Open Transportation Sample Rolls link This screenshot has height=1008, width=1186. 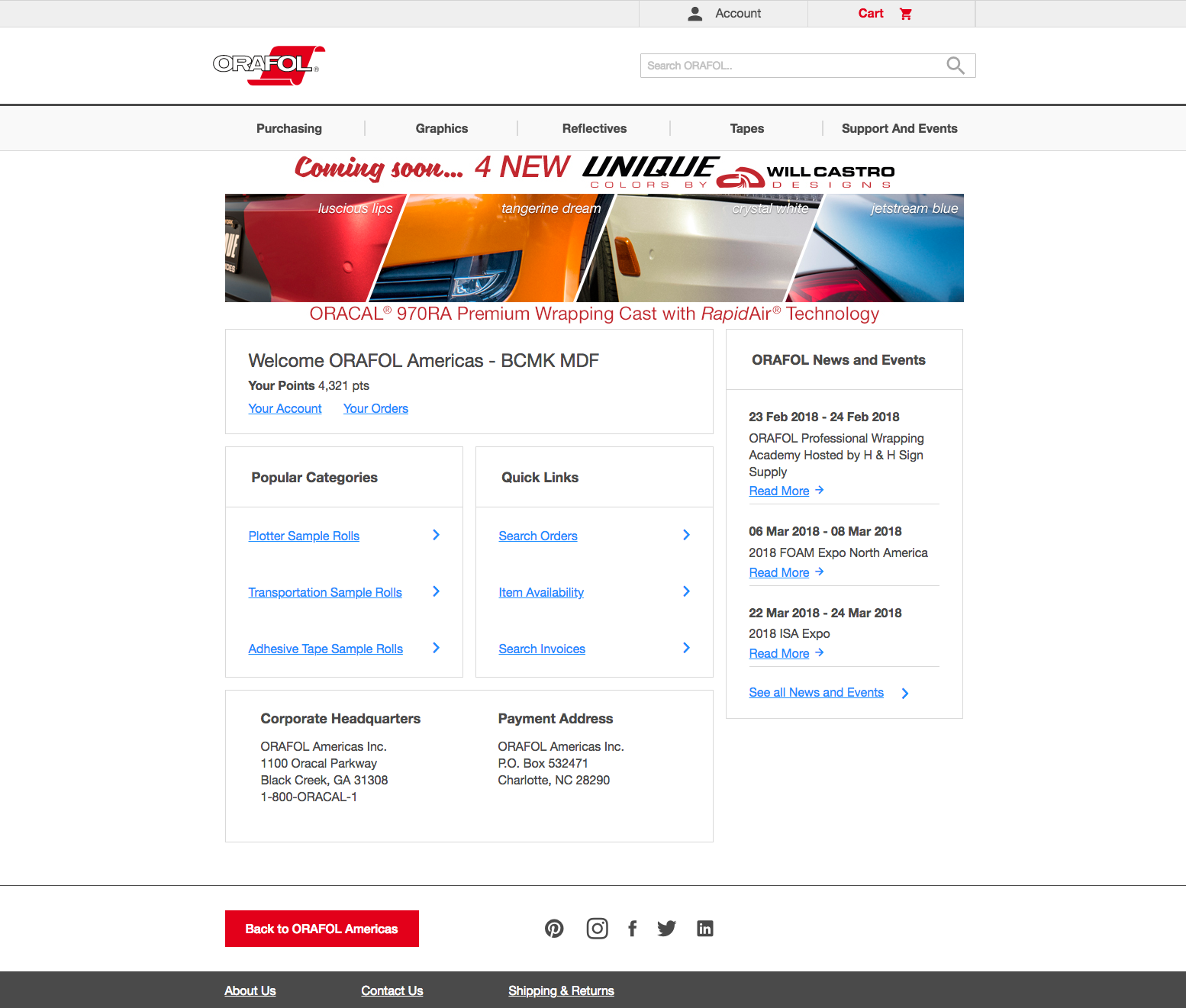[x=325, y=592]
